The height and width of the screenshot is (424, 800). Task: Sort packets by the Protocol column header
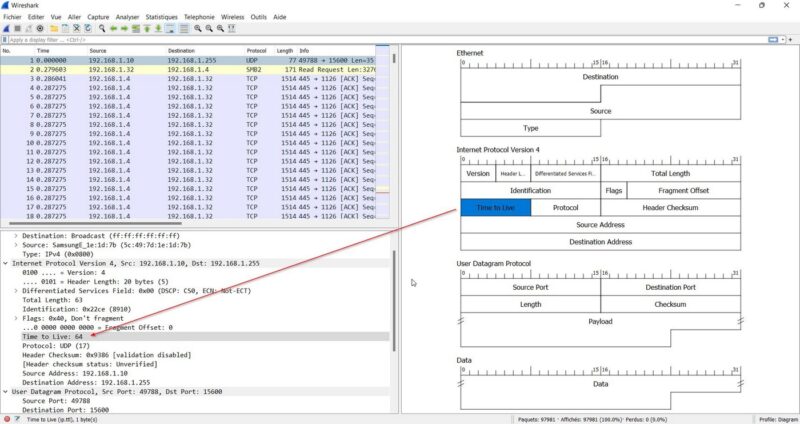click(x=257, y=50)
